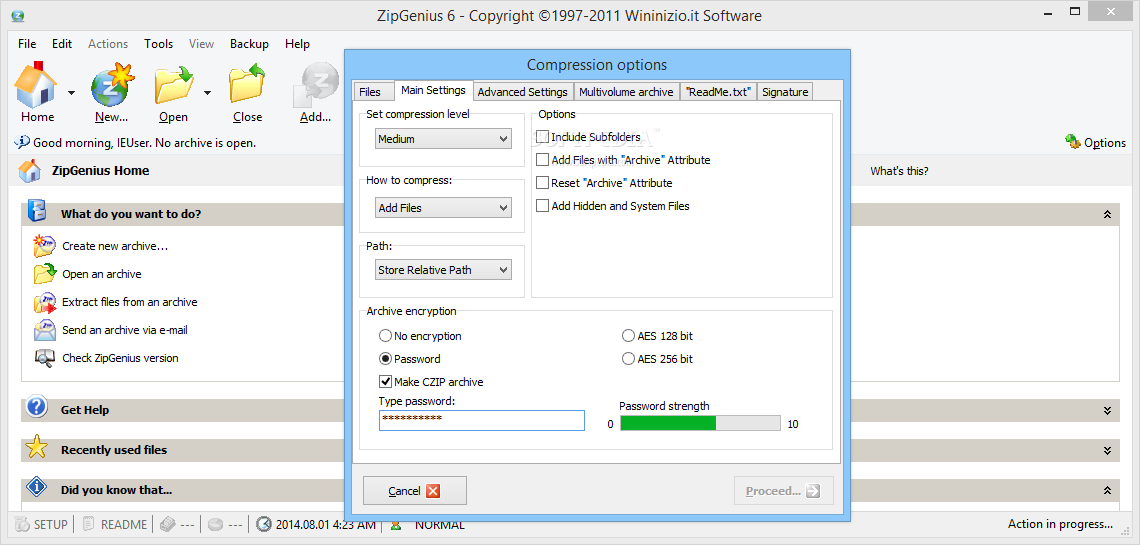The image size is (1140, 545).
Task: Click the What do you want to do icon
Action: (37, 211)
